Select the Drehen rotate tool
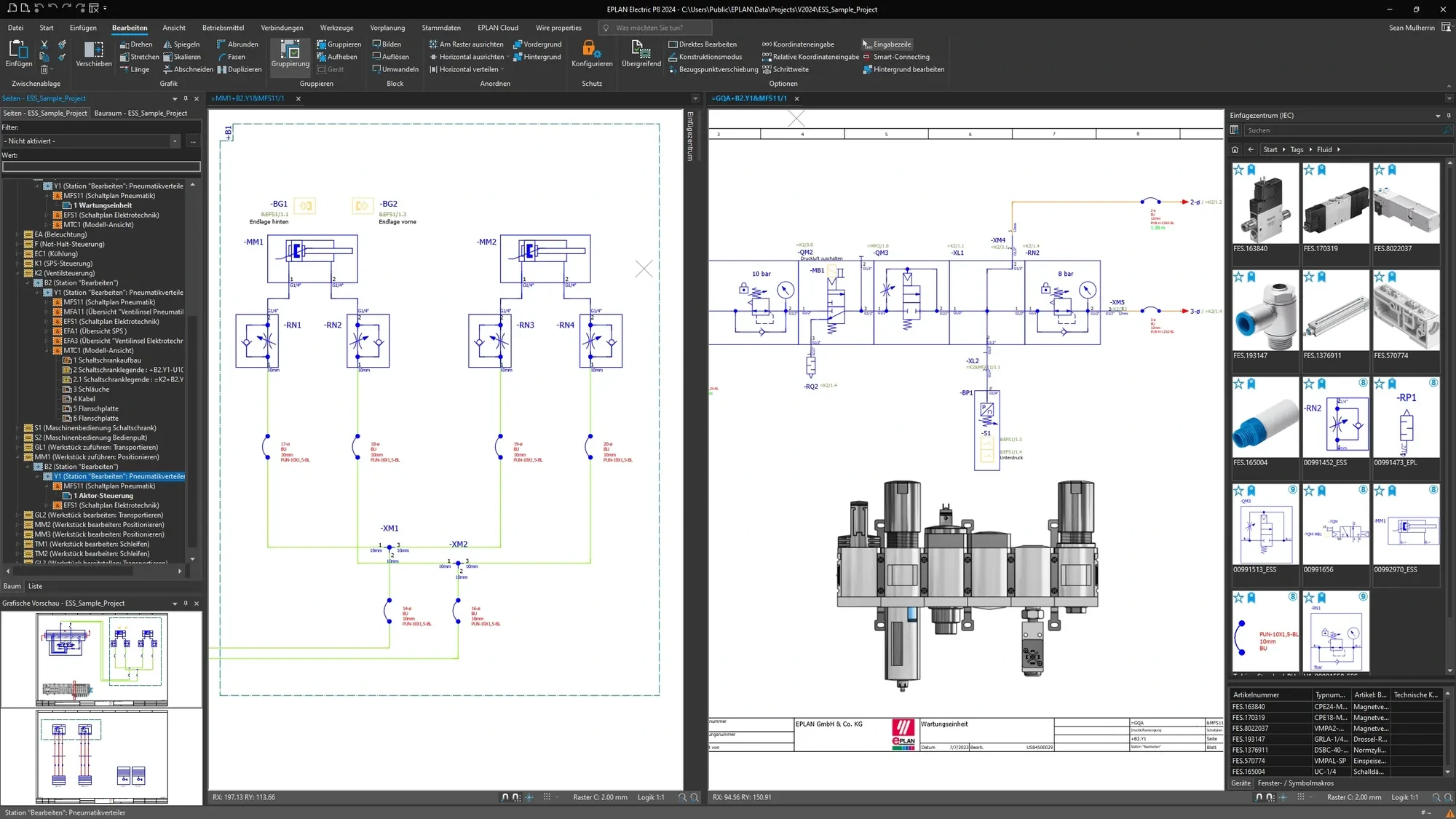This screenshot has height=819, width=1456. point(136,44)
